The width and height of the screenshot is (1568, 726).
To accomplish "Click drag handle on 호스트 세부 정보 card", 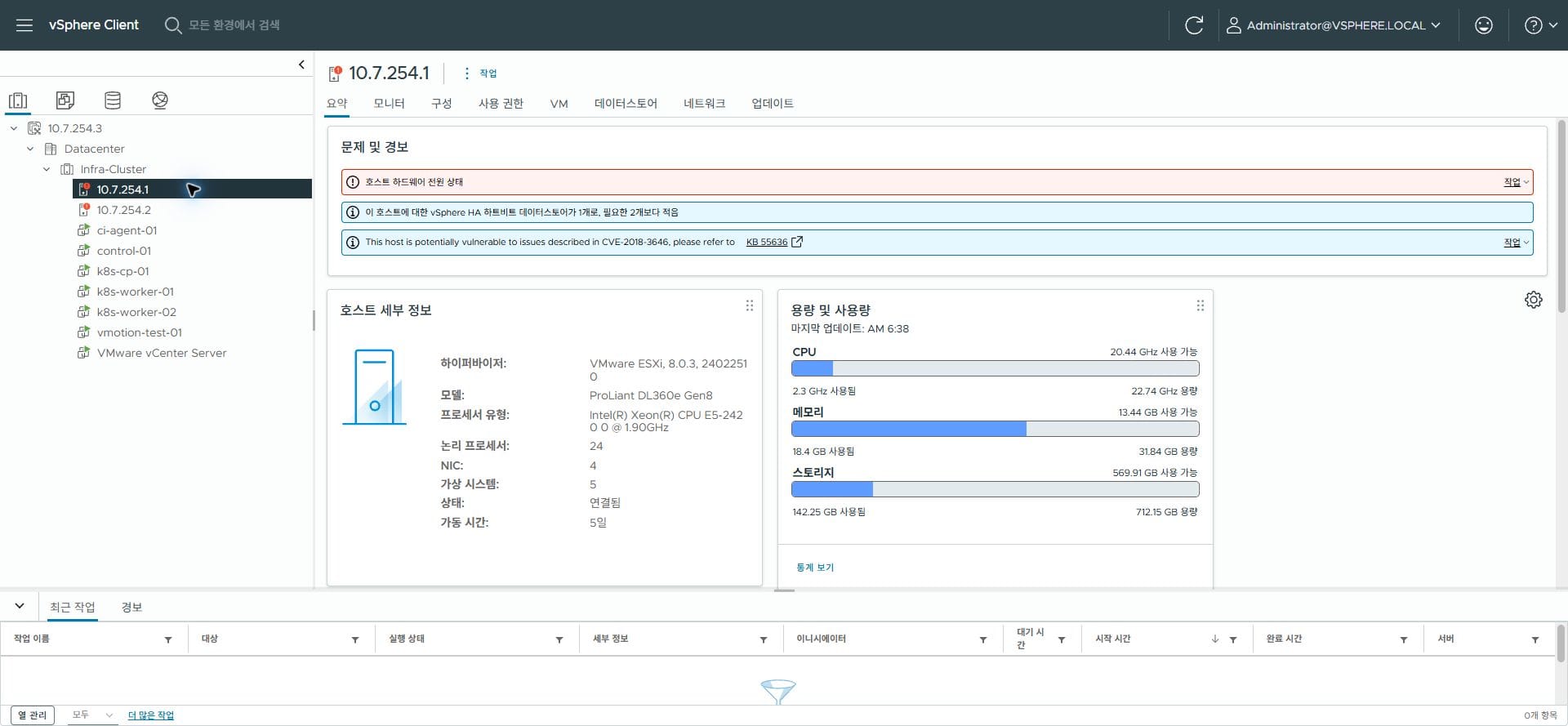I will (749, 305).
